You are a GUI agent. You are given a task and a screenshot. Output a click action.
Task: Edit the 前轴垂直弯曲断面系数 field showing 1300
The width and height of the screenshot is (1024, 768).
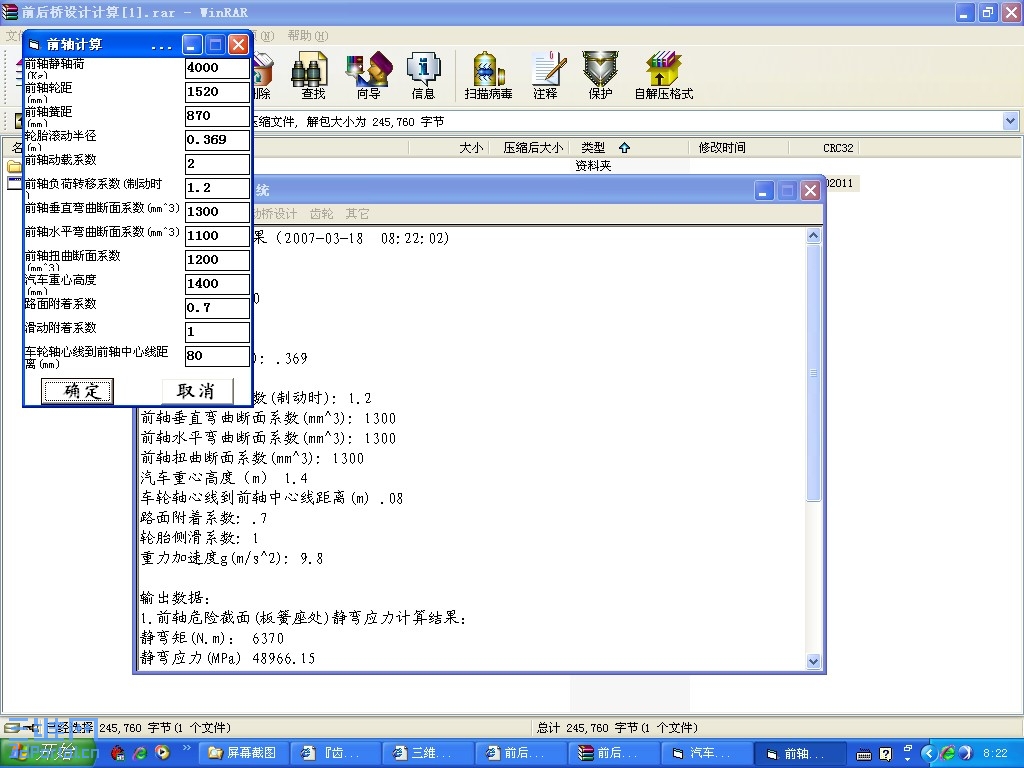217,212
